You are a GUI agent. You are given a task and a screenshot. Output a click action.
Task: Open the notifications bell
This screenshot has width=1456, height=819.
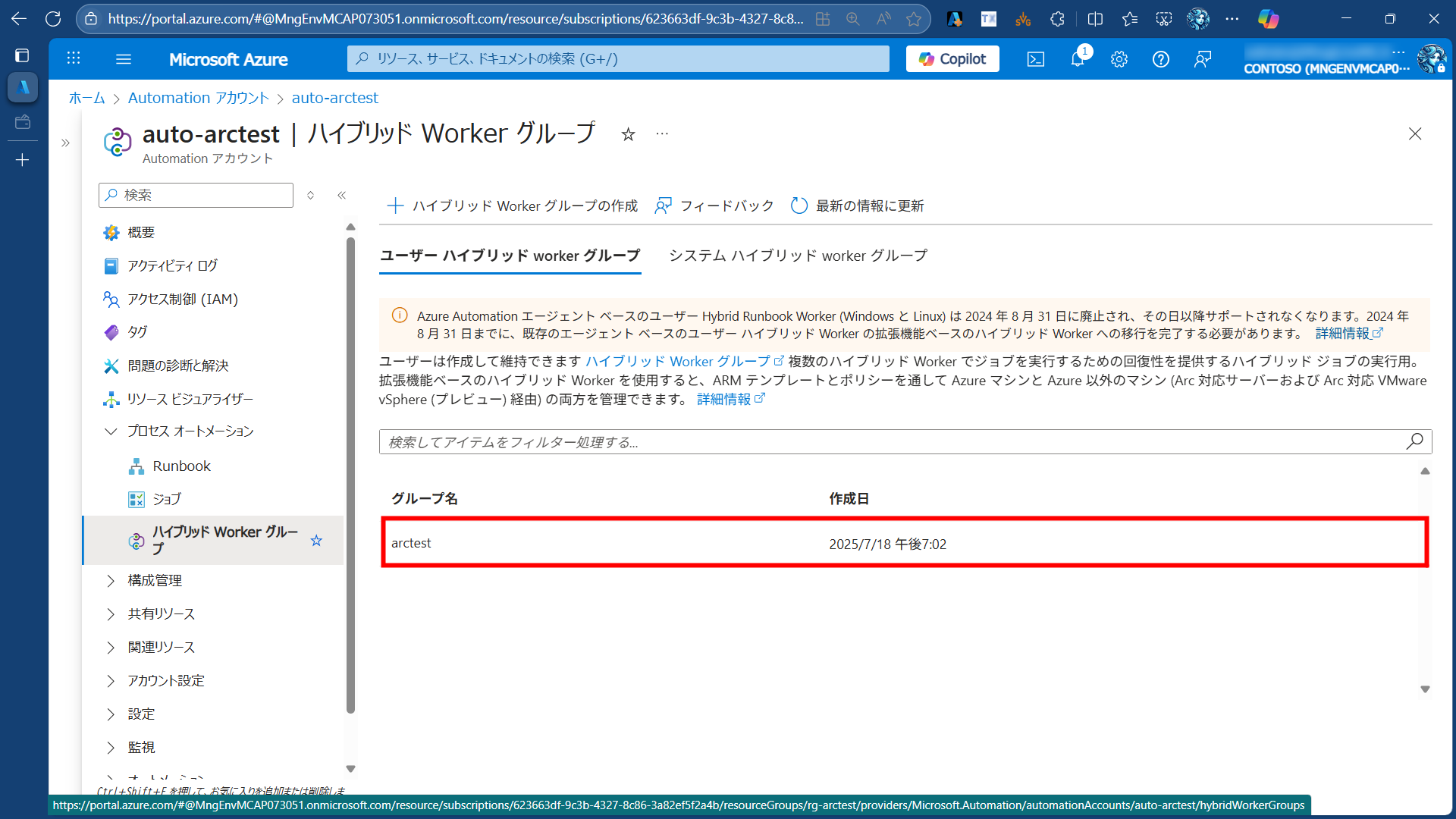click(1078, 58)
